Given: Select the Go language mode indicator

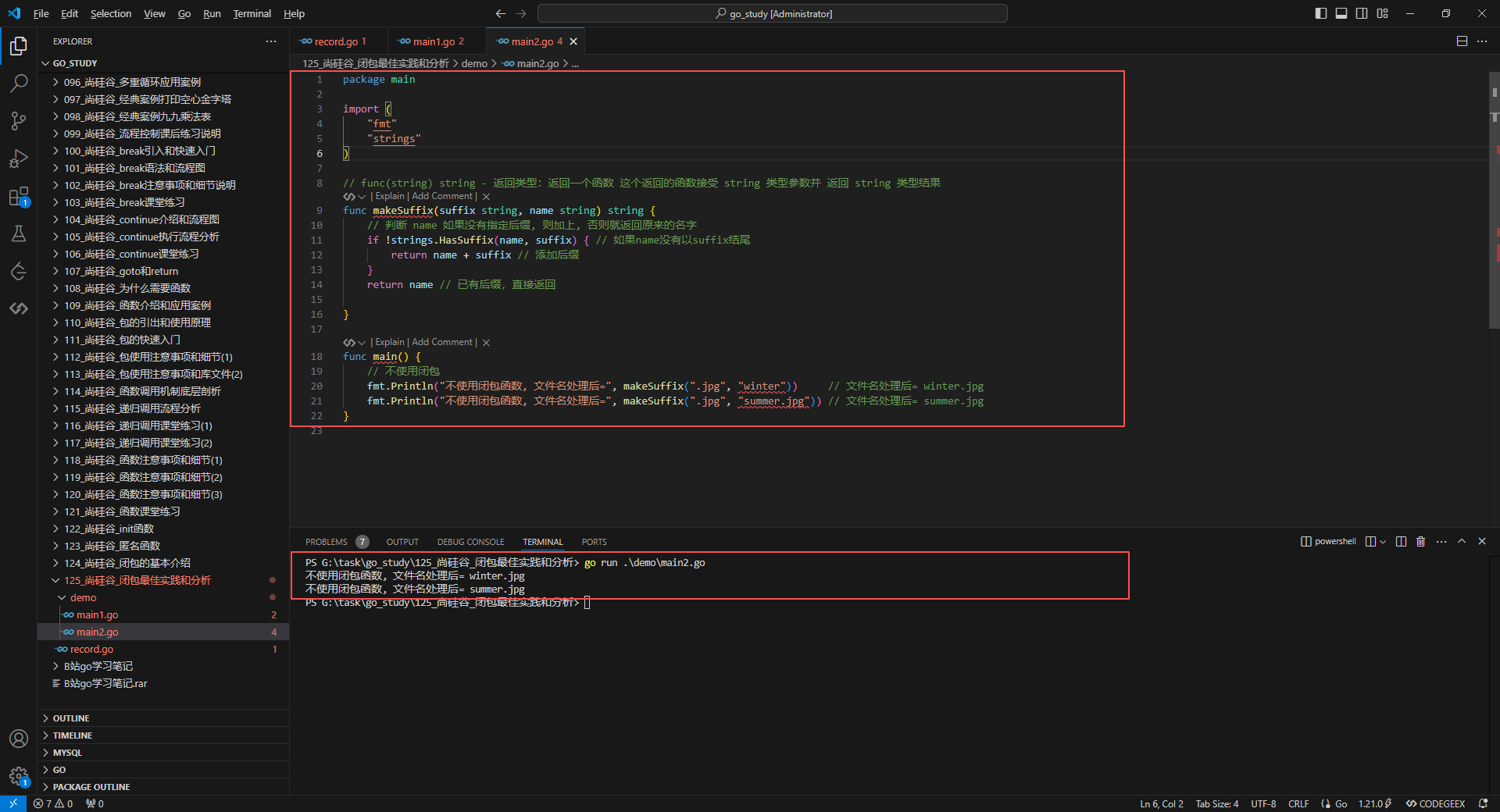Looking at the screenshot, I should pos(1341,803).
